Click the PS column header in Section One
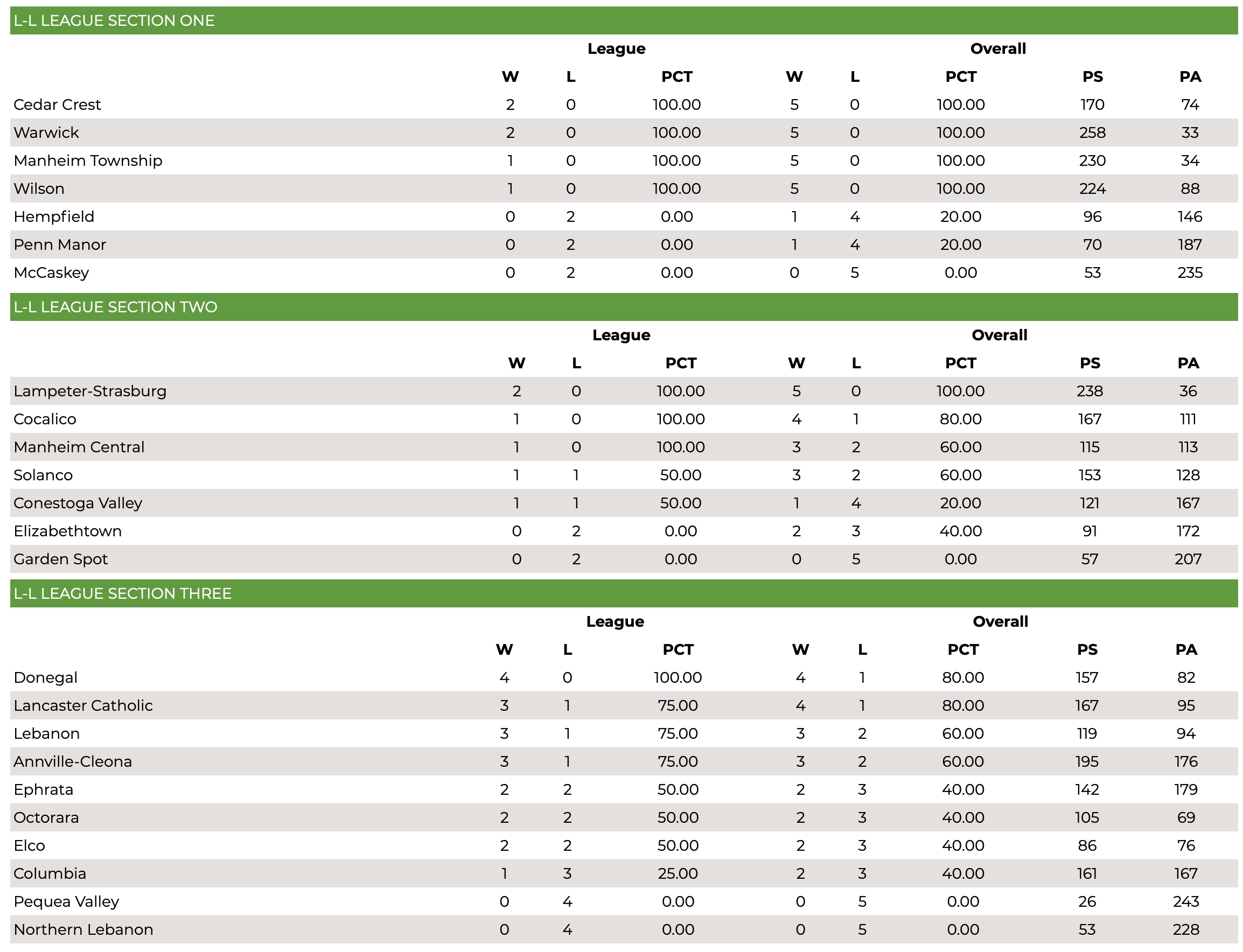 click(1092, 77)
